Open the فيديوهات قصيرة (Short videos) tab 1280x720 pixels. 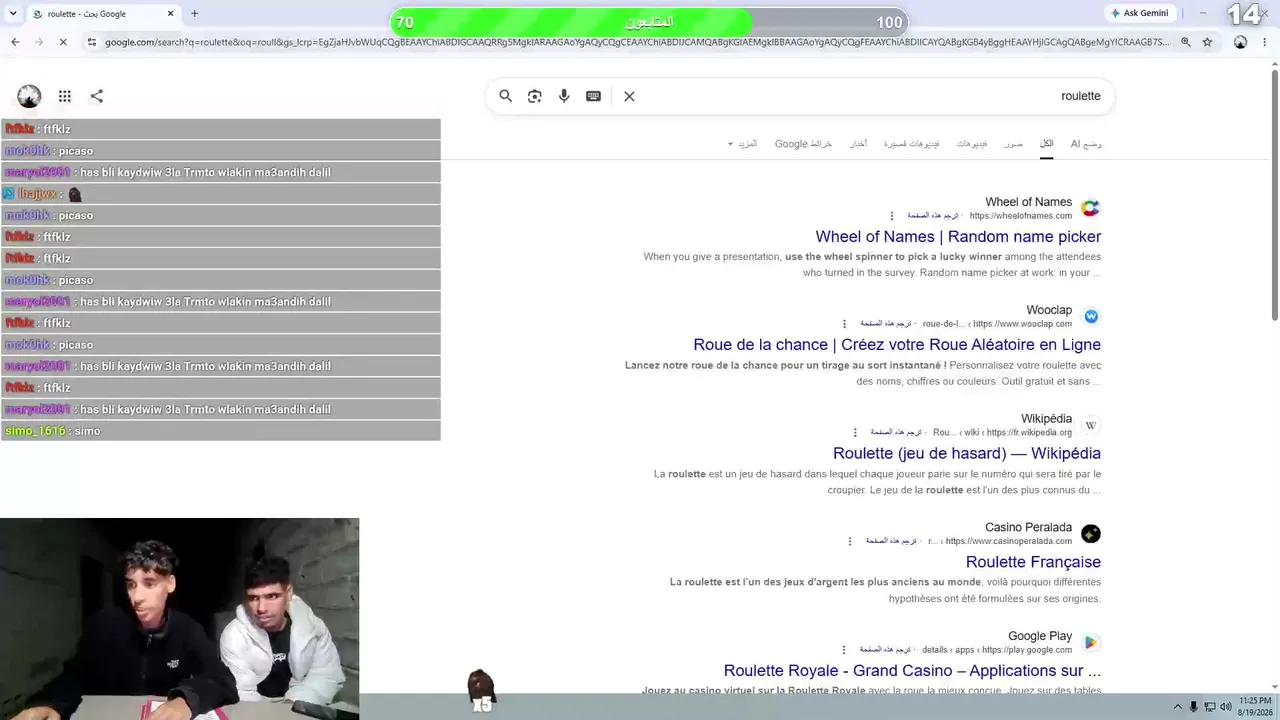click(x=911, y=144)
